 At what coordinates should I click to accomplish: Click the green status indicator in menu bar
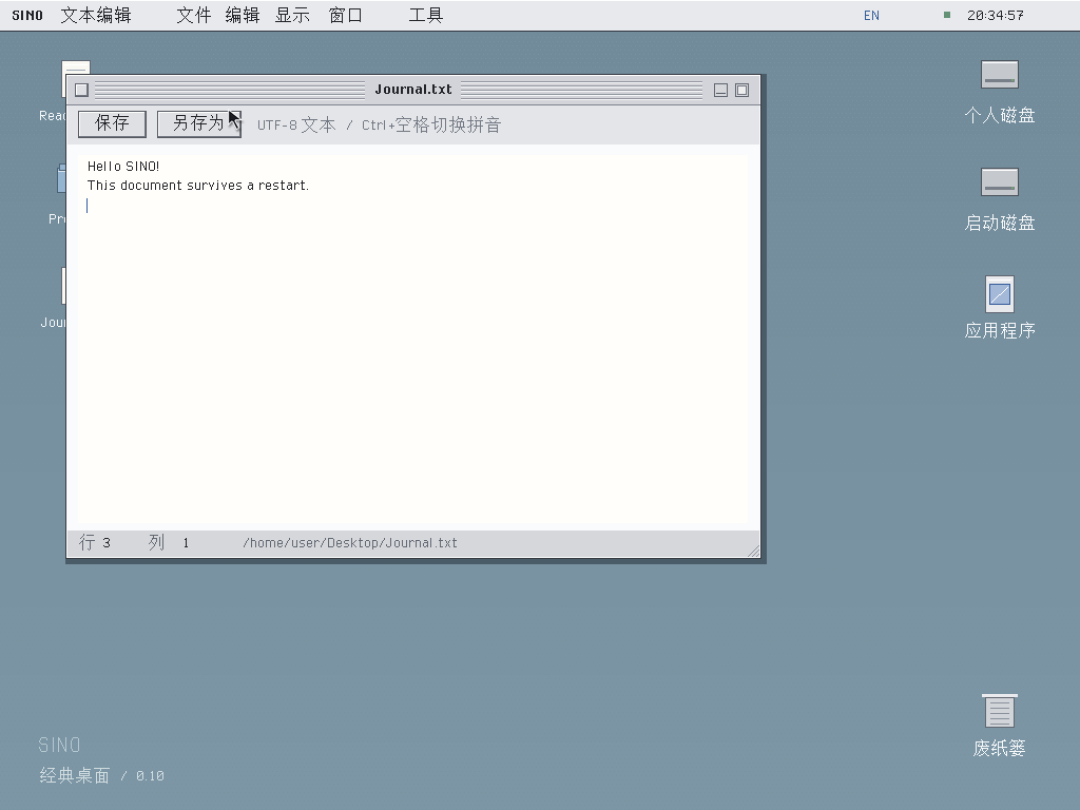tap(947, 14)
